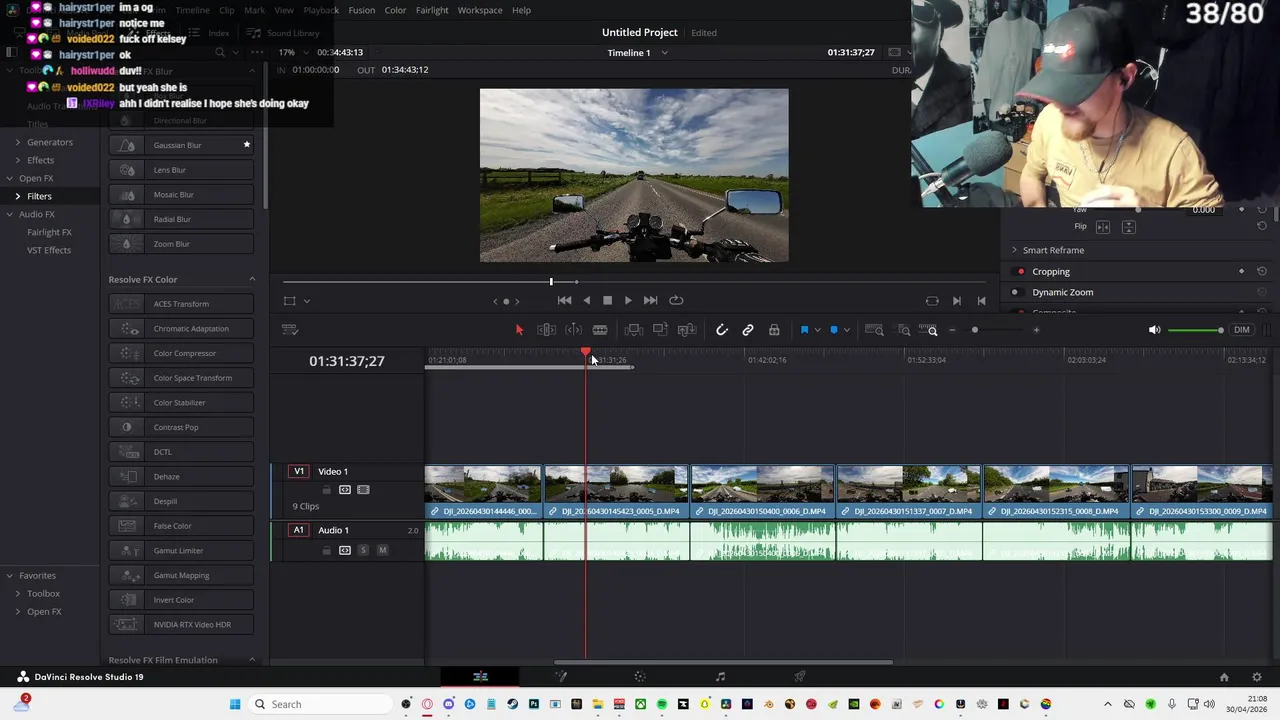Select the Selection Mode arrow tool

tap(519, 330)
